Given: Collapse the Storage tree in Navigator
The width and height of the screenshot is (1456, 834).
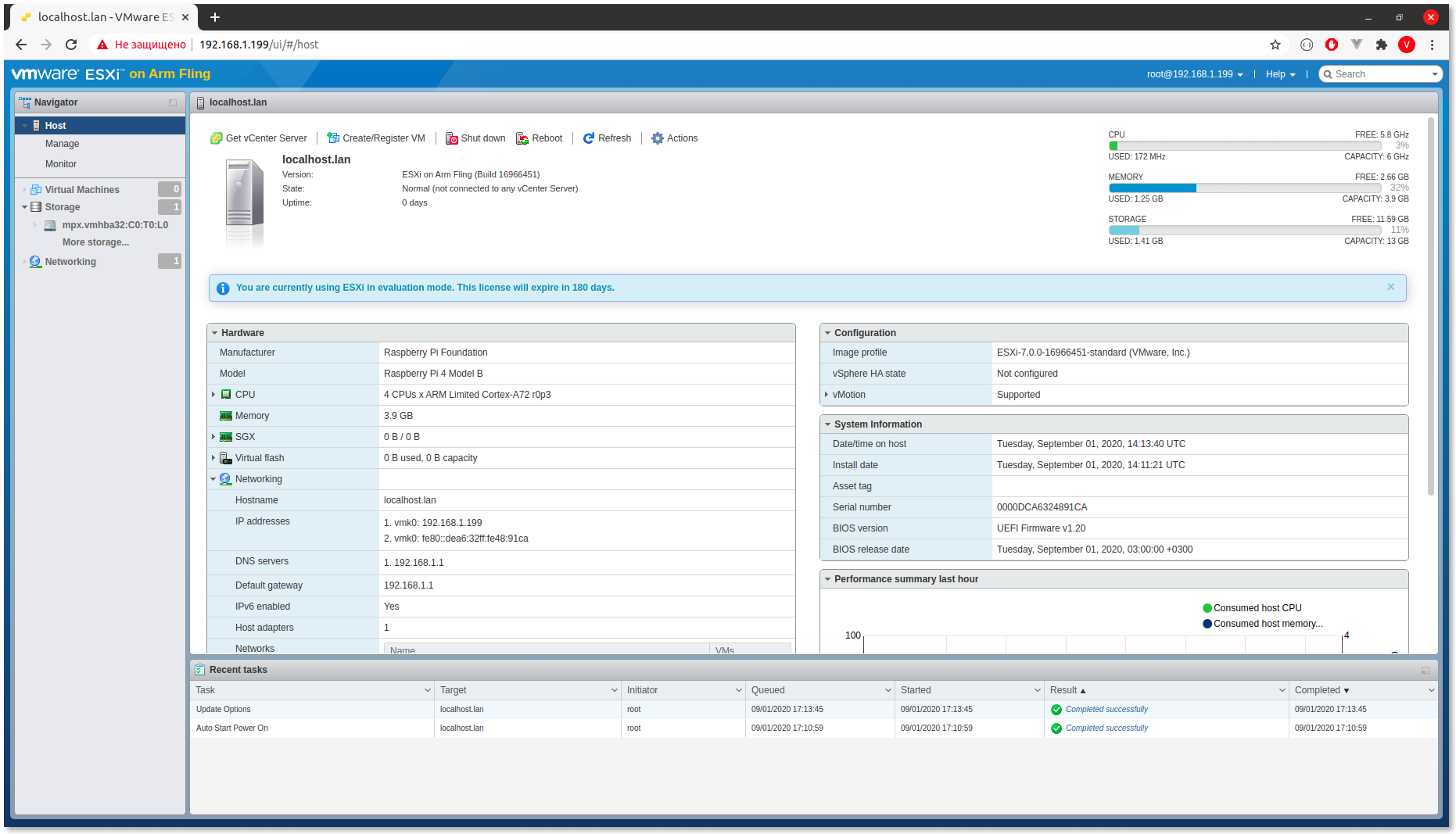Looking at the screenshot, I should coord(24,207).
